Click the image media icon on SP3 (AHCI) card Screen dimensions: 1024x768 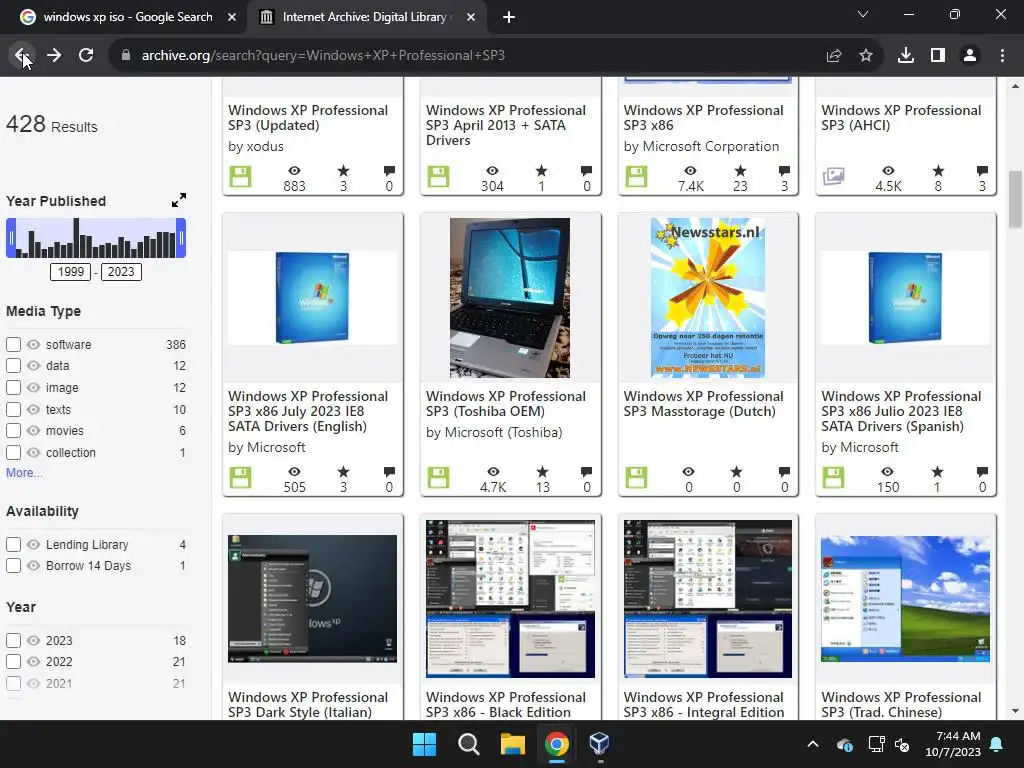(833, 176)
